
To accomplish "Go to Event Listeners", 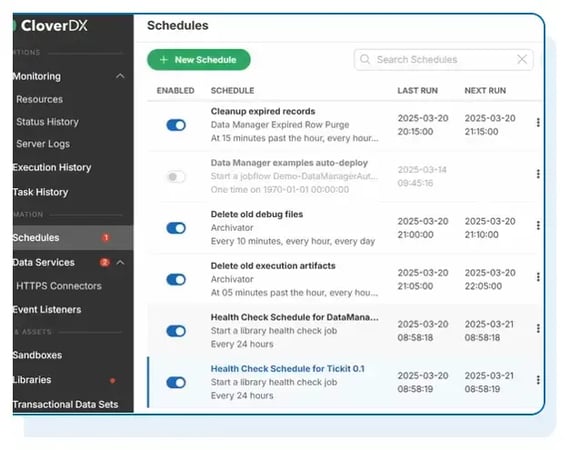I will point(47,310).
